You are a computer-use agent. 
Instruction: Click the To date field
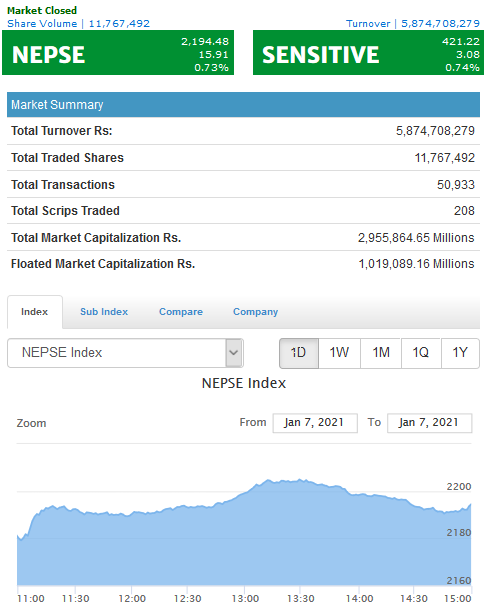[429, 423]
